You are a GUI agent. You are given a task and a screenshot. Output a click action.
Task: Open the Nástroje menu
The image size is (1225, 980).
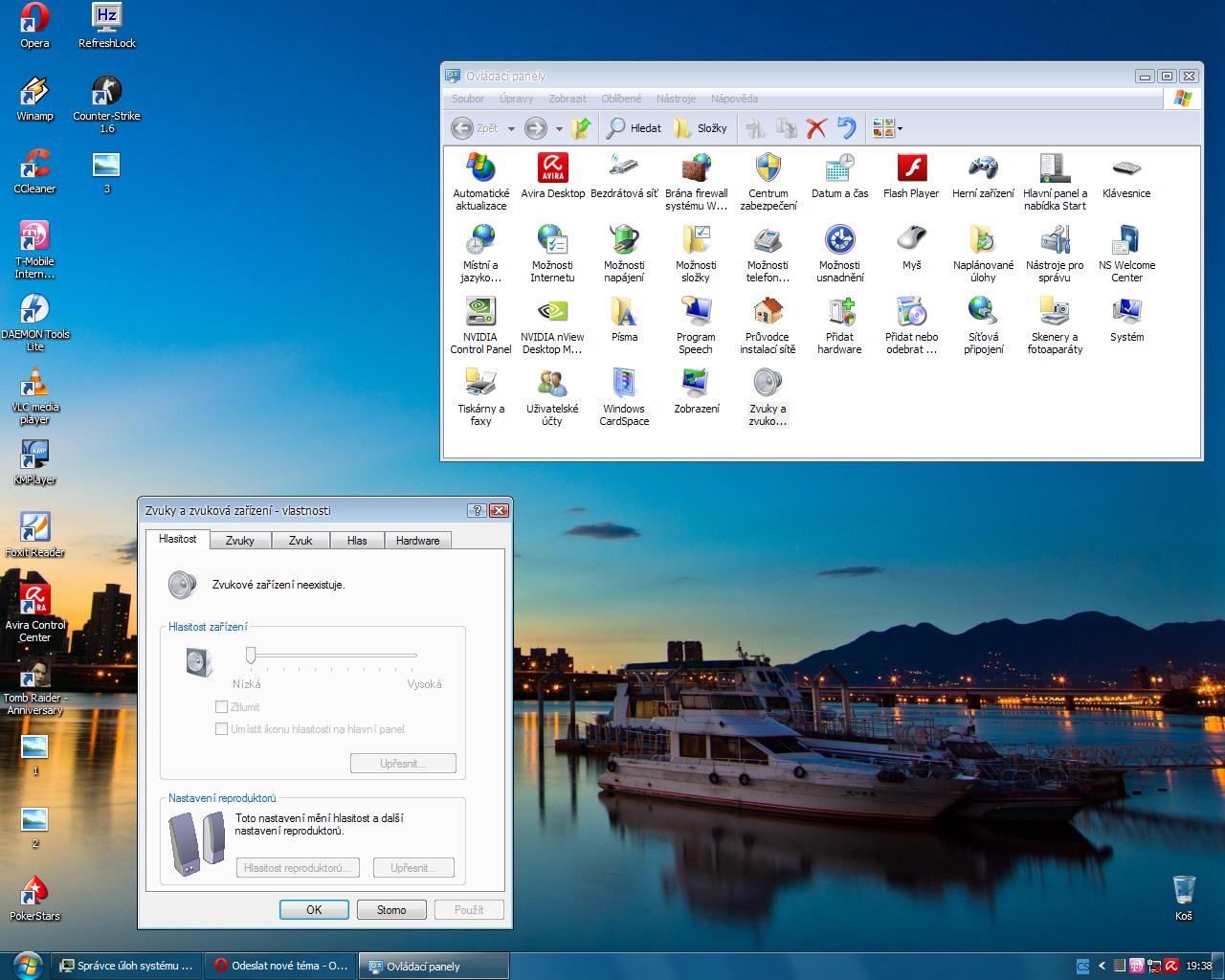pos(676,99)
